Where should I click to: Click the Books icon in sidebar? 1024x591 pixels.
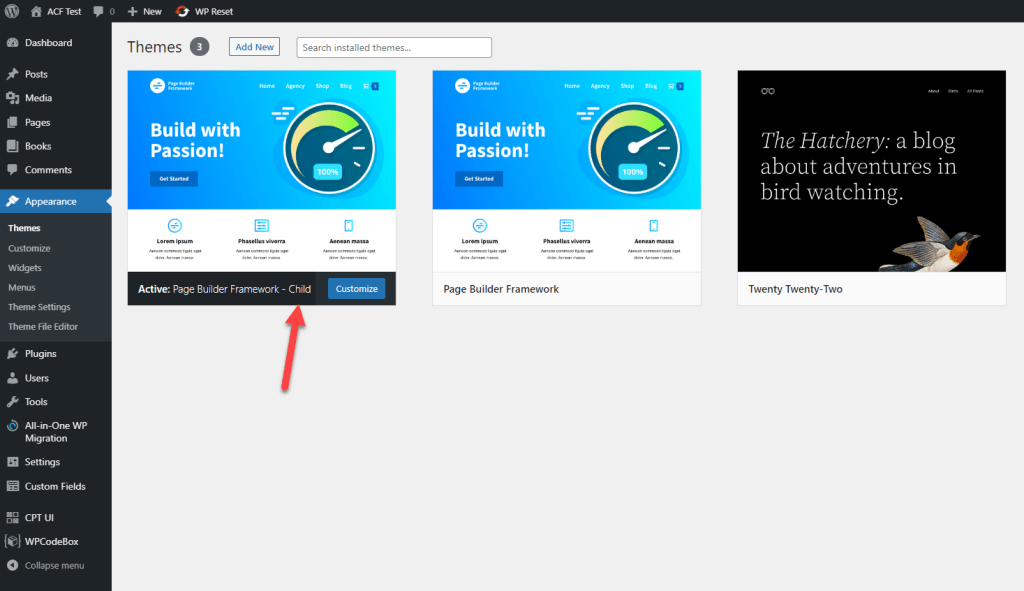(12, 146)
